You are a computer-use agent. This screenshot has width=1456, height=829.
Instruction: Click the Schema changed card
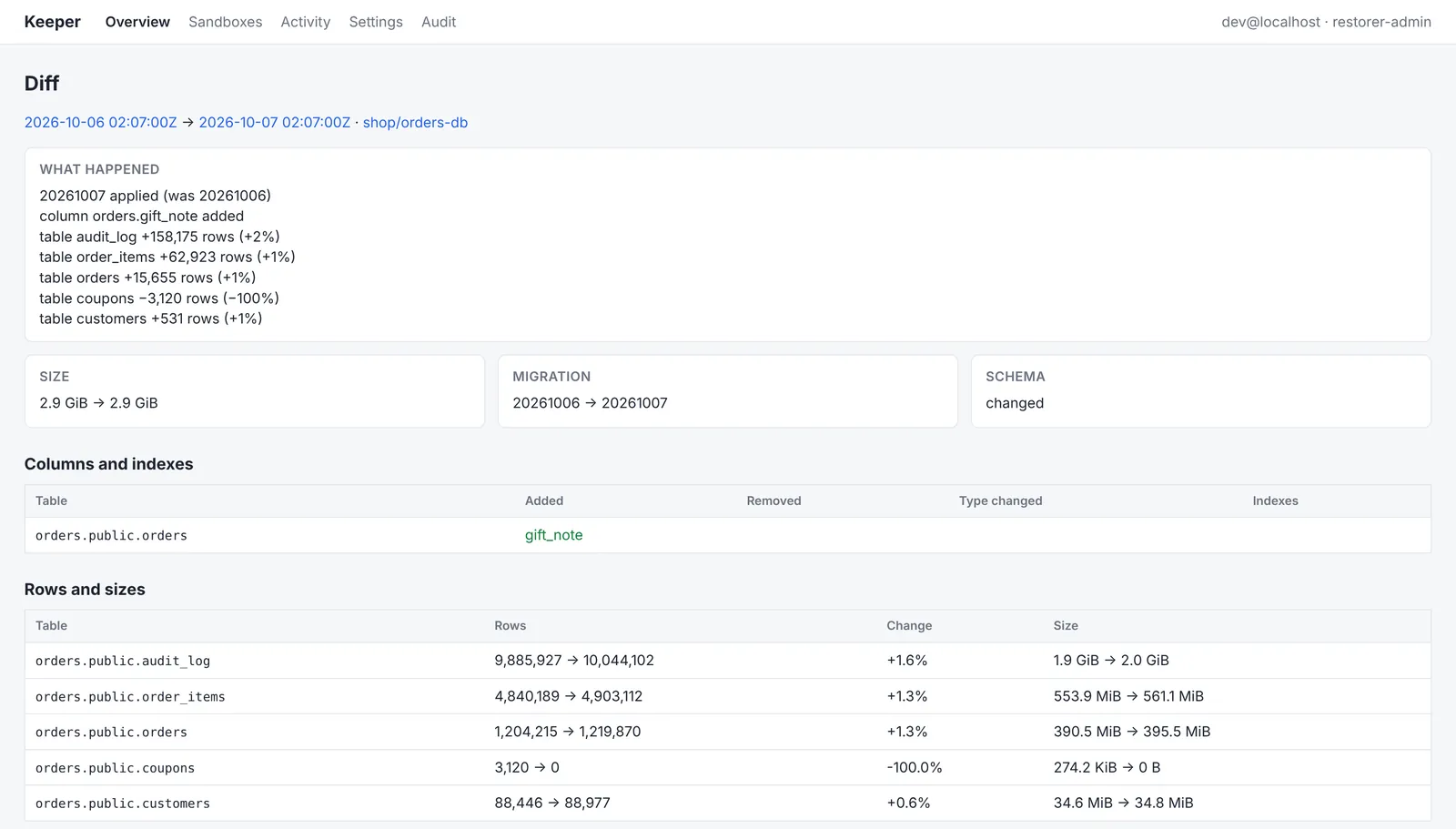pyautogui.click(x=1201, y=391)
